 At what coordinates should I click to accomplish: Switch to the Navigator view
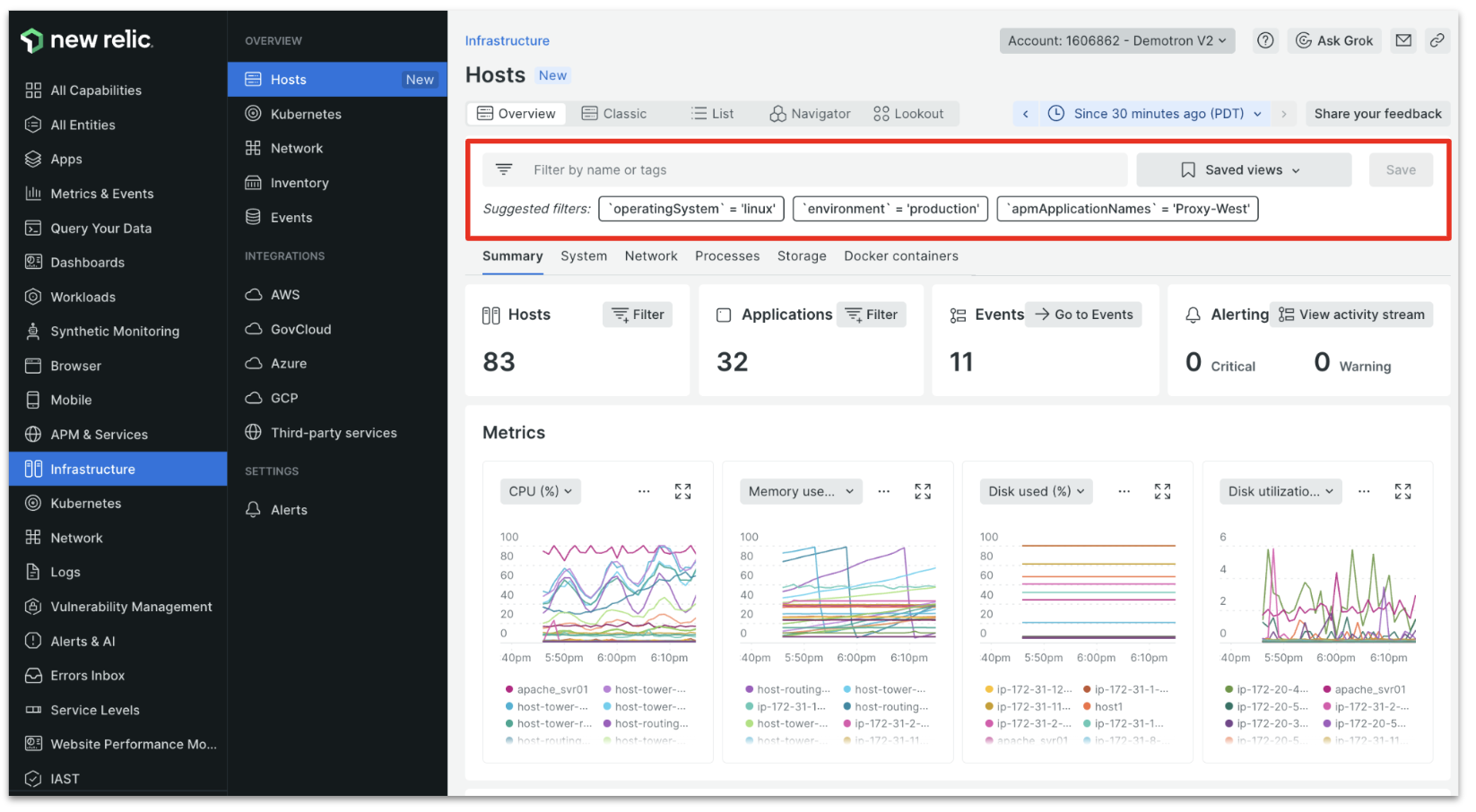[x=810, y=114]
